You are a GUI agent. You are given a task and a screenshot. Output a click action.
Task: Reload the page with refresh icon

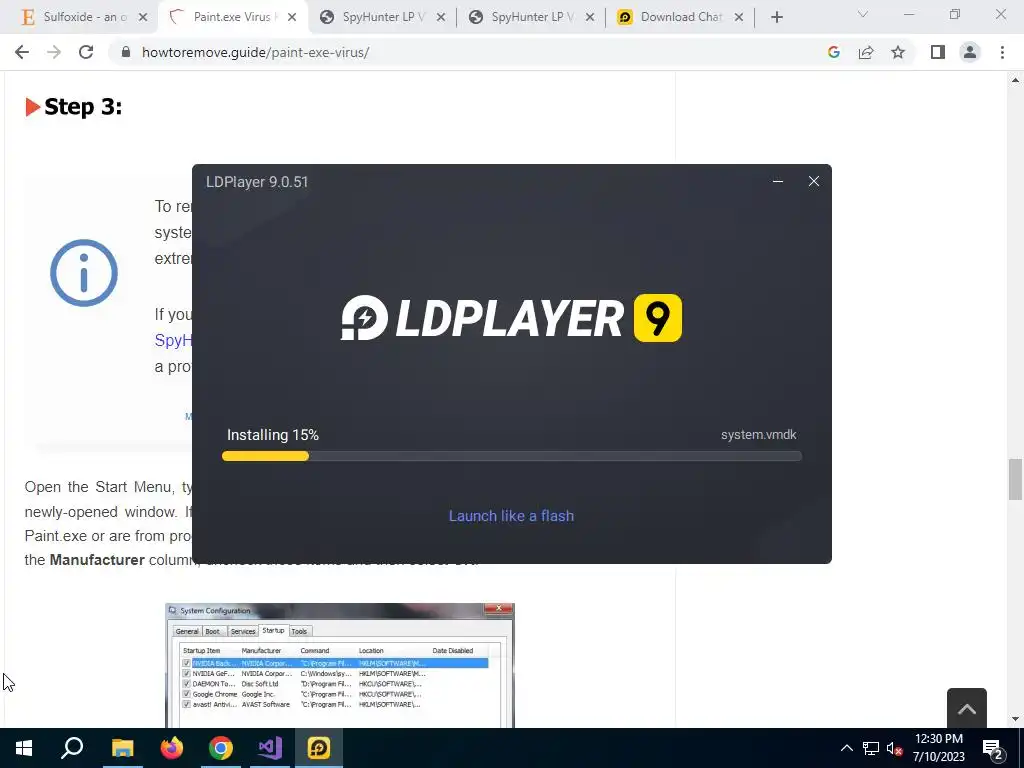[x=86, y=52]
